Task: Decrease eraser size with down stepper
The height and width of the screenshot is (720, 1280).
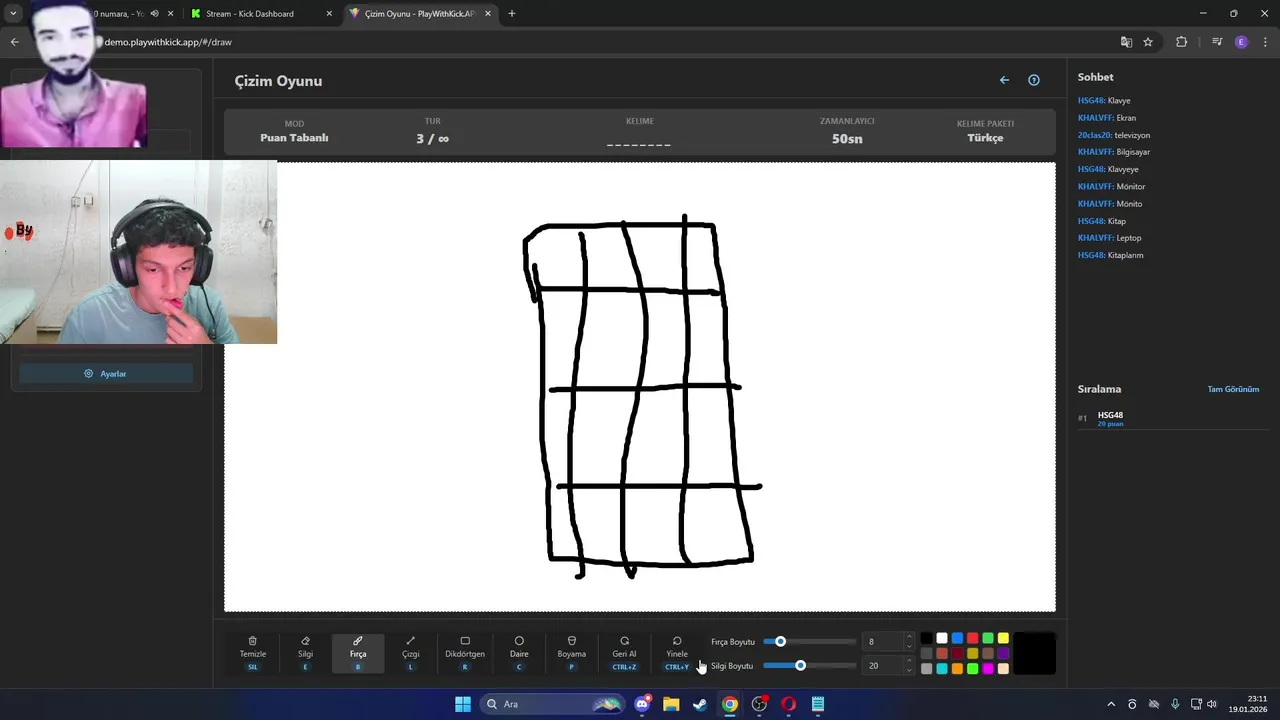Action: click(x=909, y=671)
